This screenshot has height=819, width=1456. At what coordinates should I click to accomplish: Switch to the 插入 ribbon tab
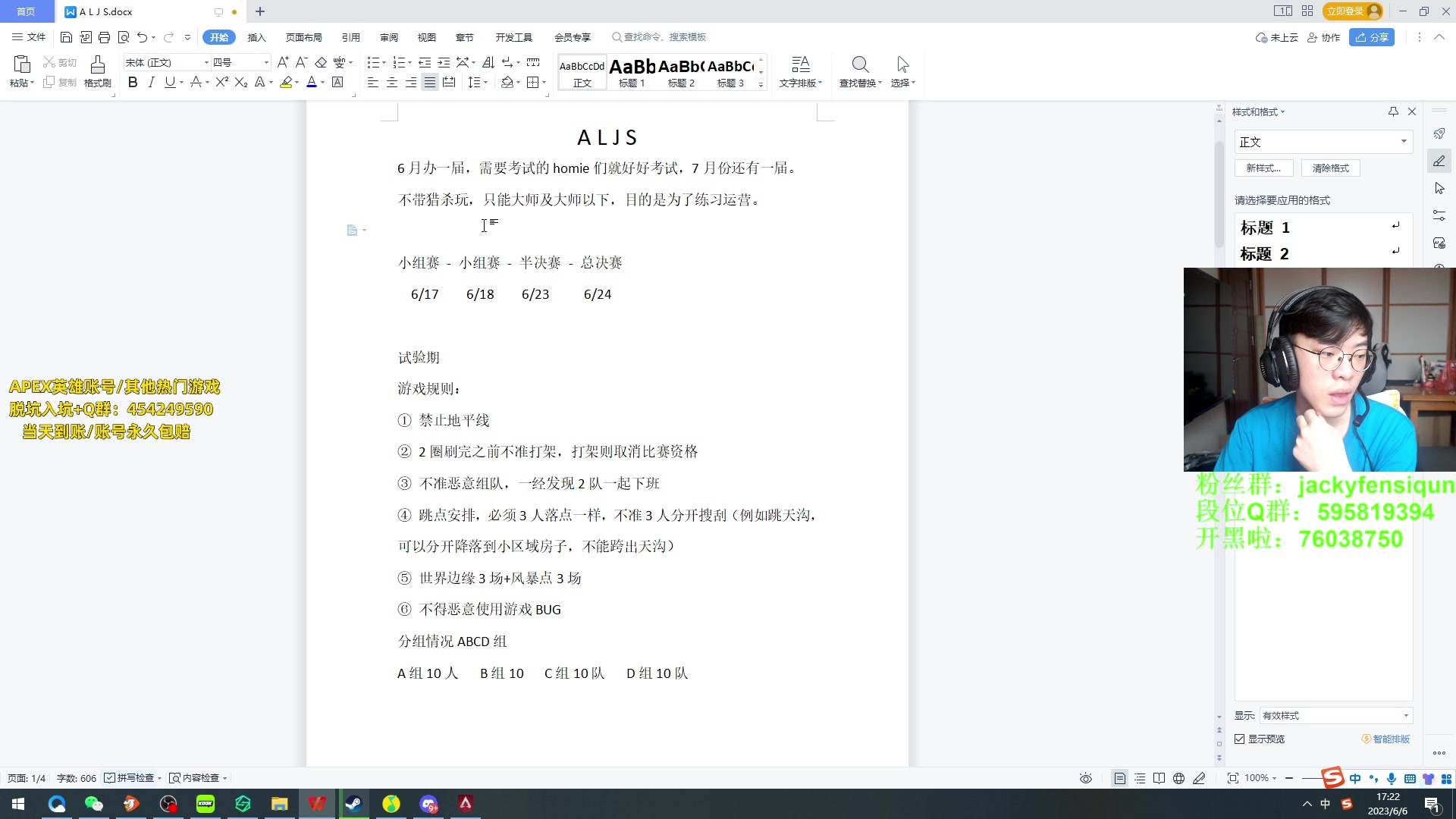(256, 37)
